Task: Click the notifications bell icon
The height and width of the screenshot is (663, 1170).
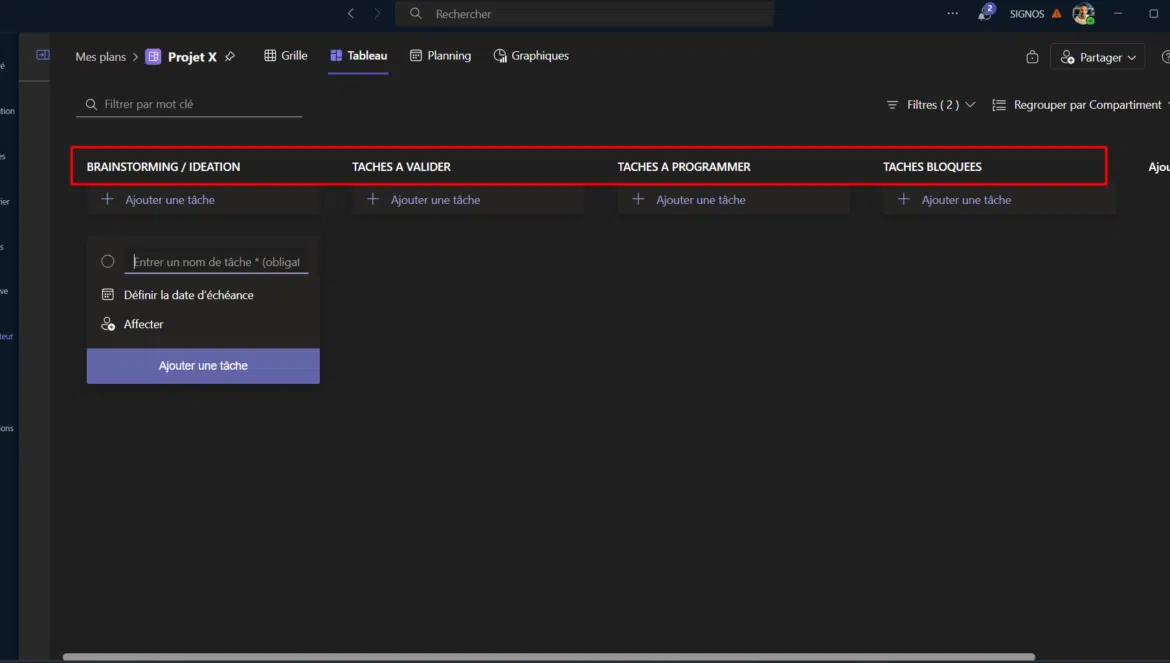Action: coord(985,14)
